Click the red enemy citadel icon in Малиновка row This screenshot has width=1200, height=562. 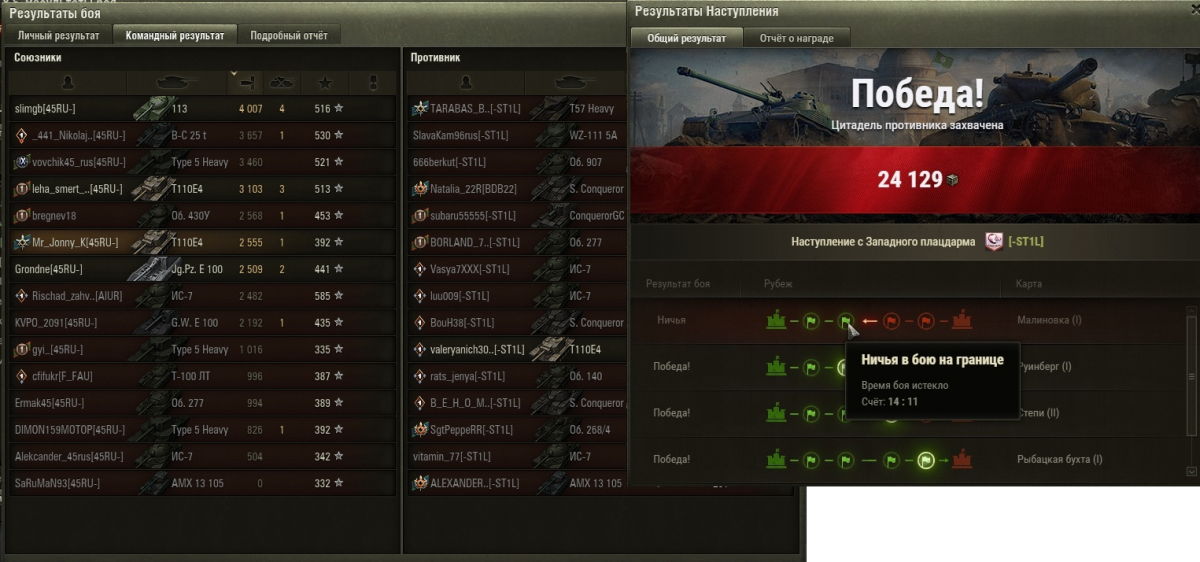(x=962, y=321)
